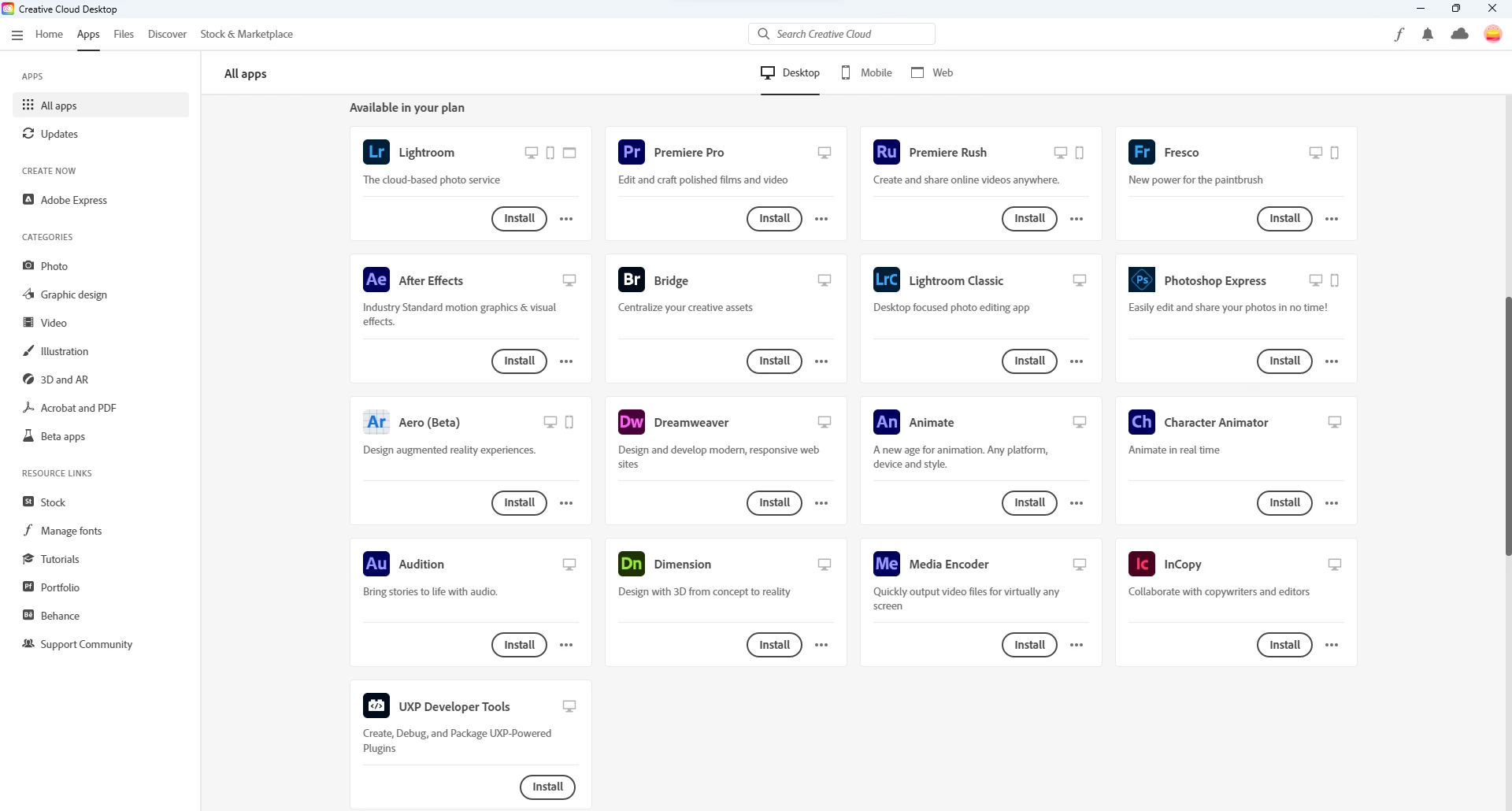
Task: Click the UXP Developer Tools icon
Action: pos(376,705)
